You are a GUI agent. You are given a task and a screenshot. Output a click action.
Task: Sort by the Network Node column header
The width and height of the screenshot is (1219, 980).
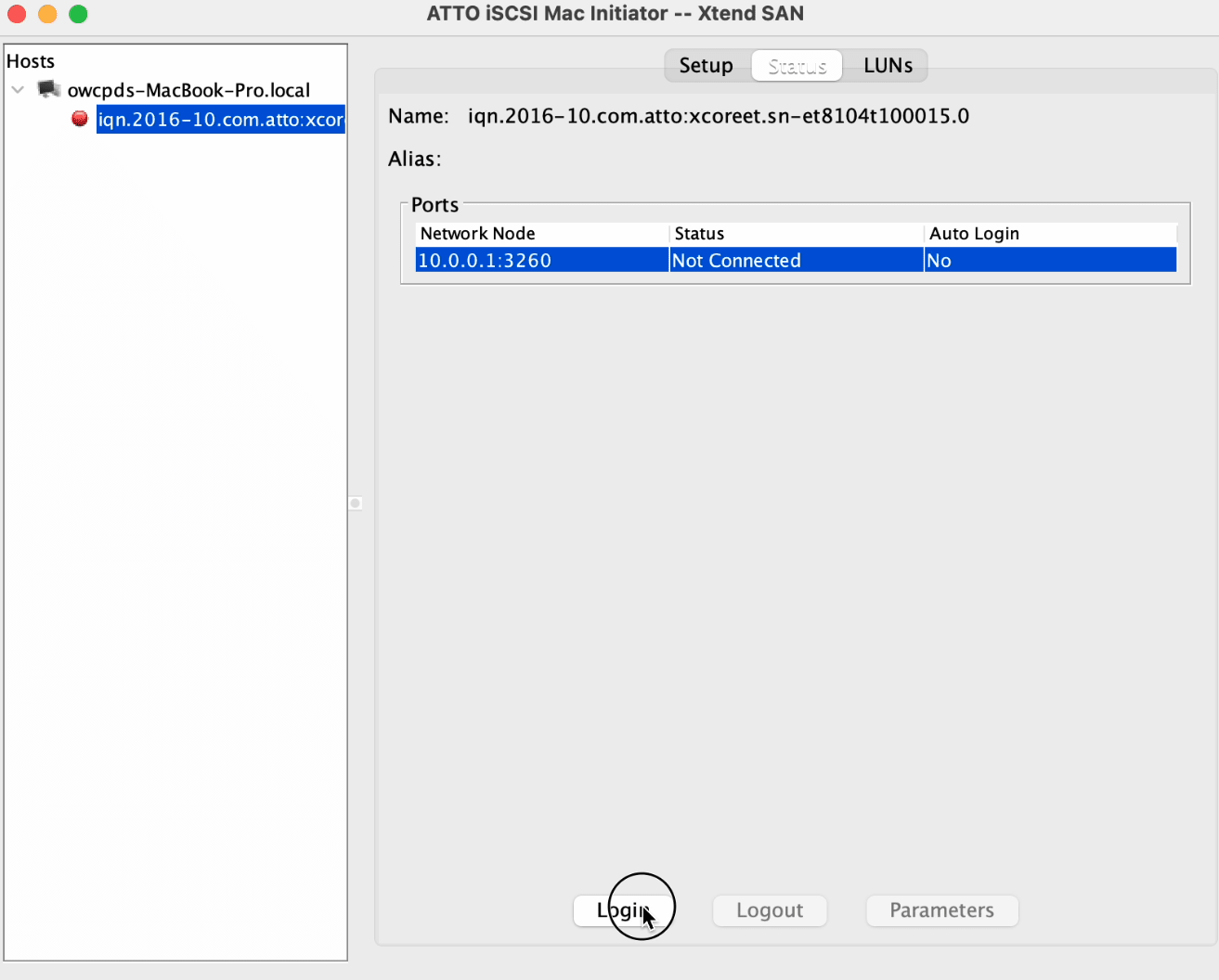(541, 234)
